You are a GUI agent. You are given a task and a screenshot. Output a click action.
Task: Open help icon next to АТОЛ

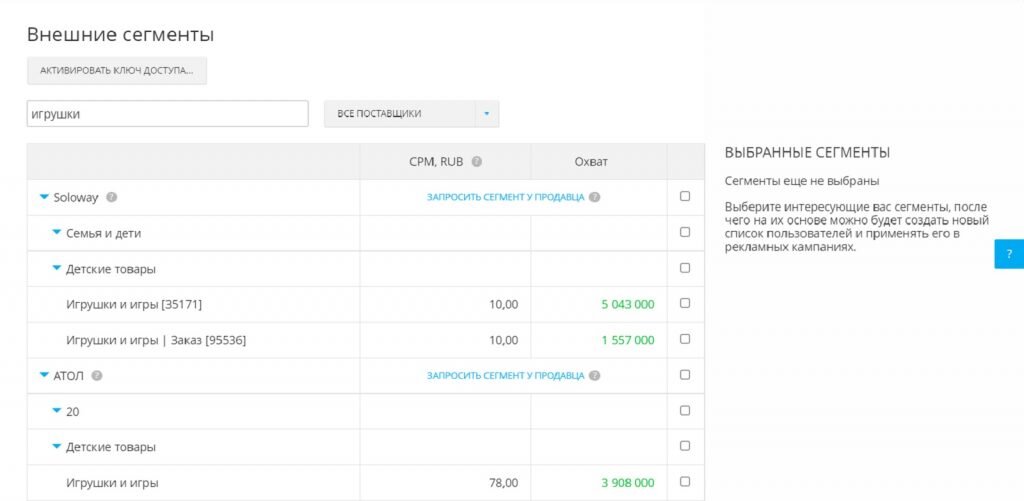point(97,376)
